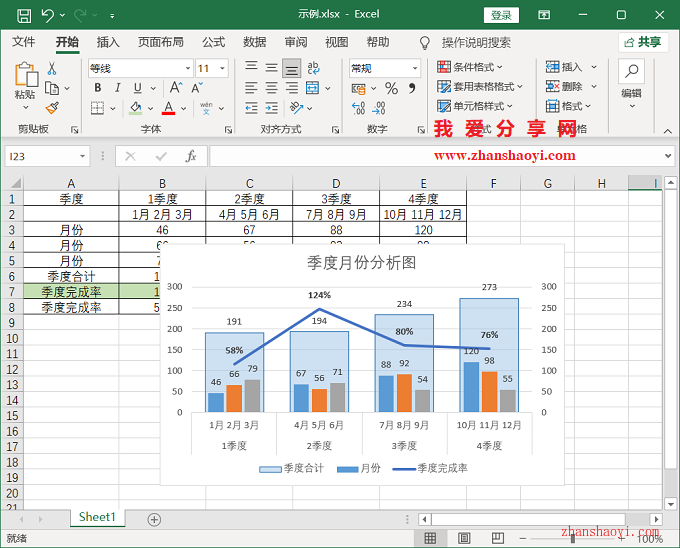The height and width of the screenshot is (548, 680).
Task: Open the number format dropdown 常规
Action: click(415, 68)
